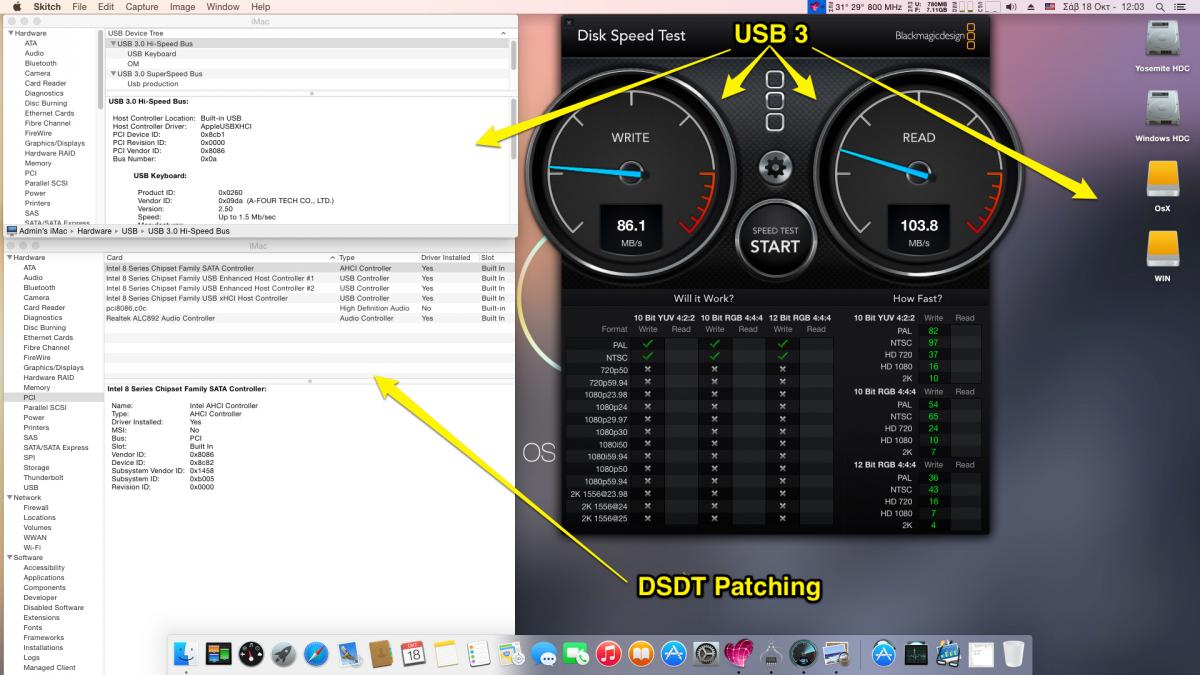Click volume speaker icon in menu bar
This screenshot has height=675, width=1200.
[1011, 6]
